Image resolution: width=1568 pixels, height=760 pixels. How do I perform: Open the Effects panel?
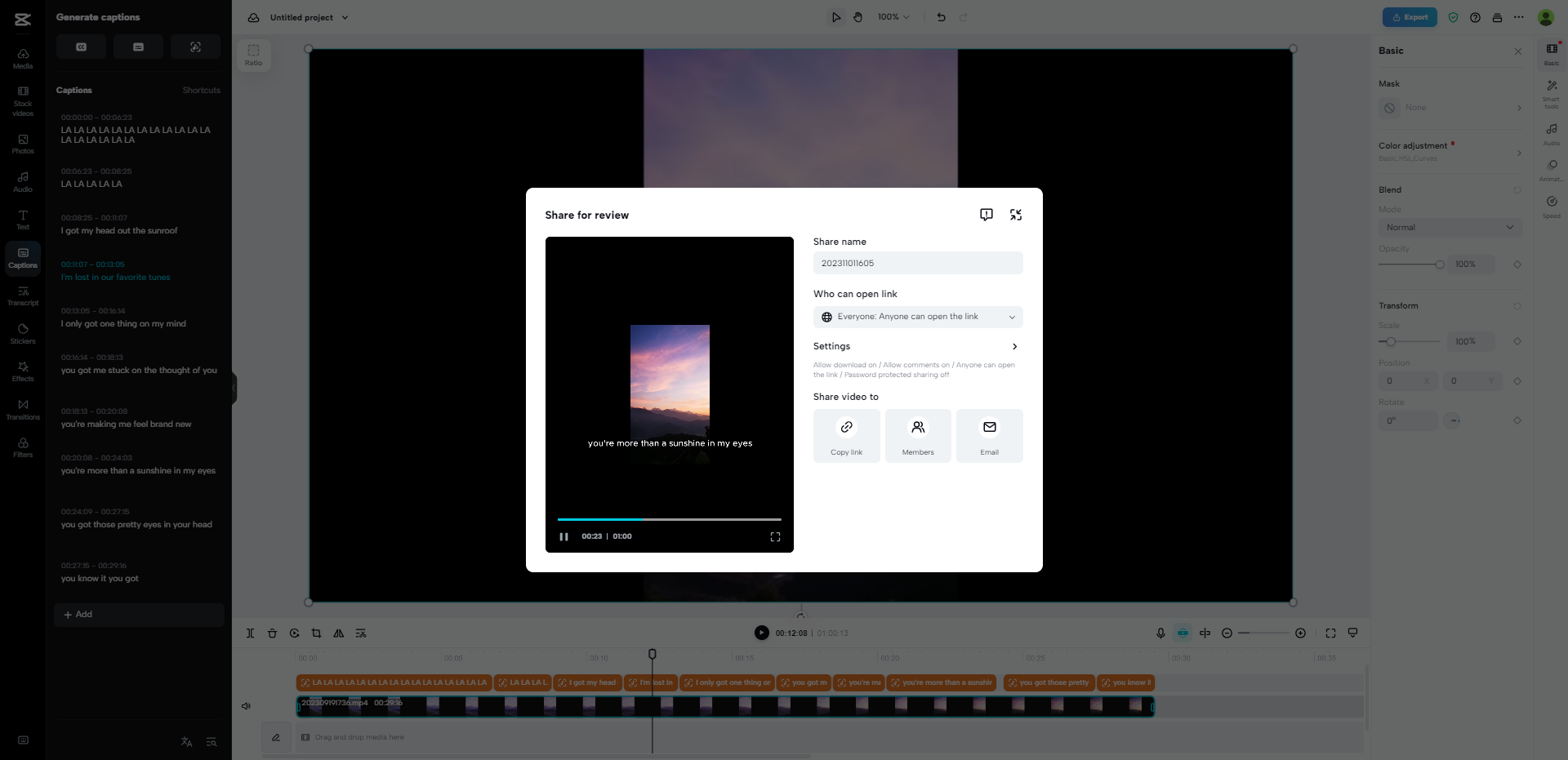[x=23, y=371]
